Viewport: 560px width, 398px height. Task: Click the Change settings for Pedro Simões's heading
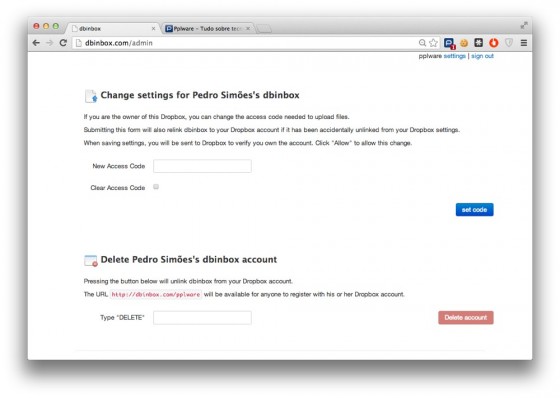[200, 95]
